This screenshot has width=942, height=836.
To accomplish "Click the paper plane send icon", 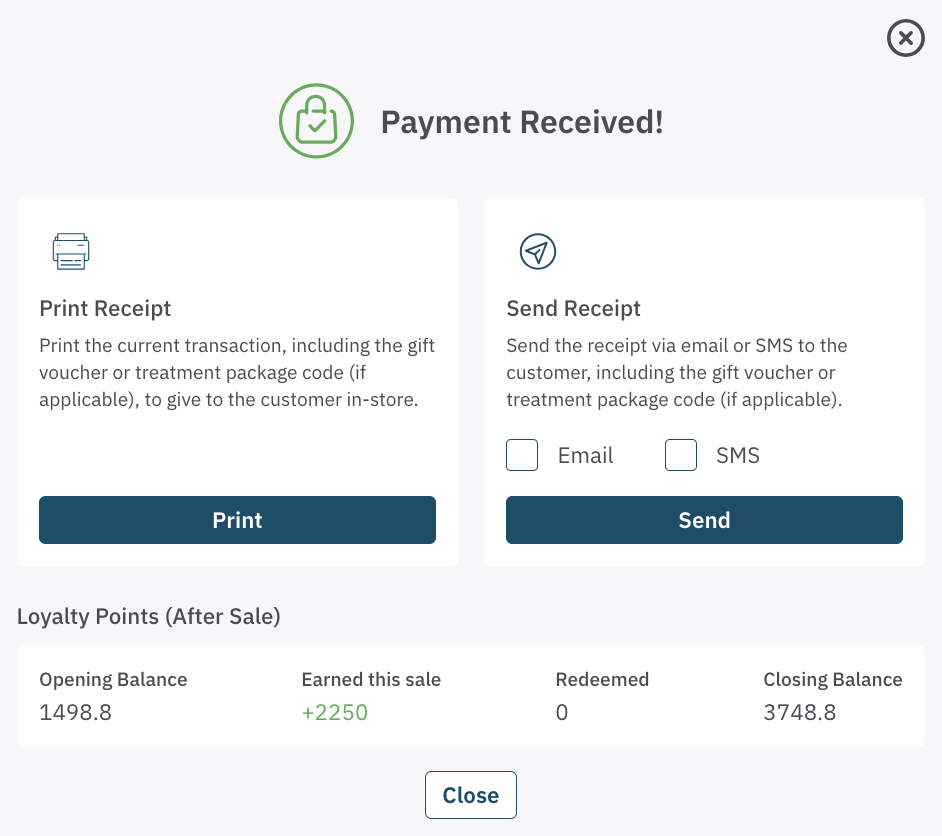I will coord(538,252).
